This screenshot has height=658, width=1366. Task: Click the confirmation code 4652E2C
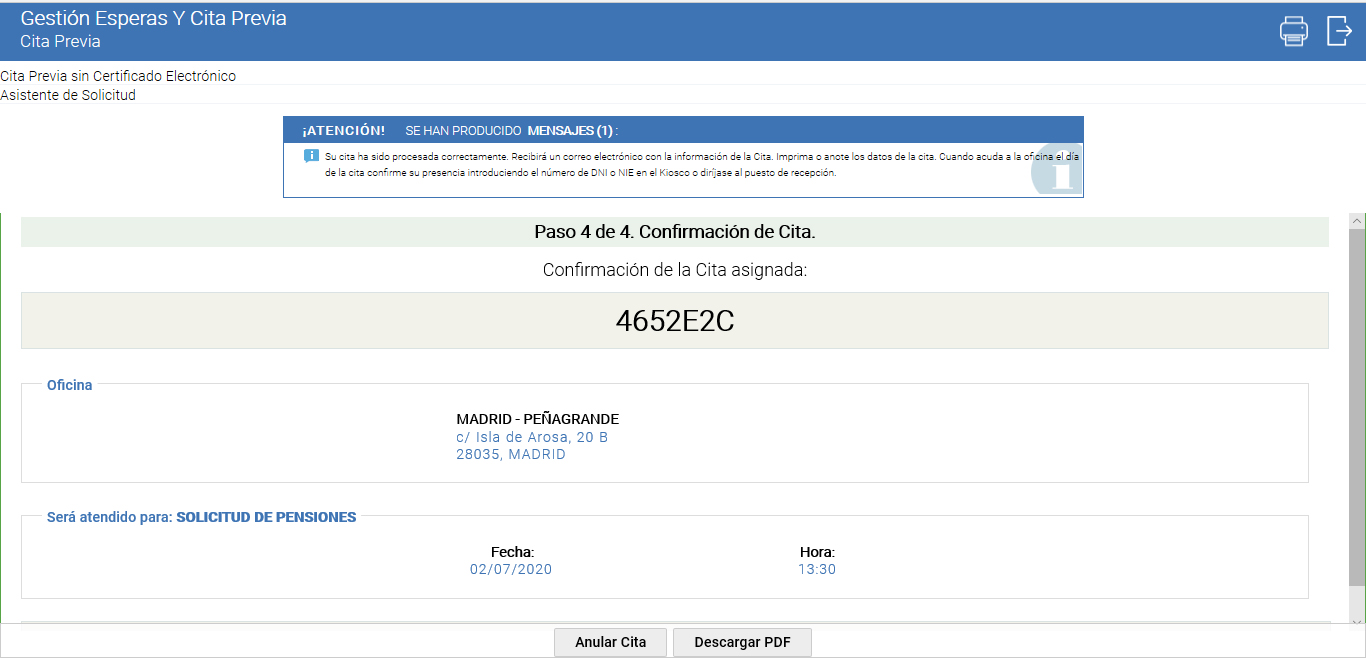click(x=674, y=321)
